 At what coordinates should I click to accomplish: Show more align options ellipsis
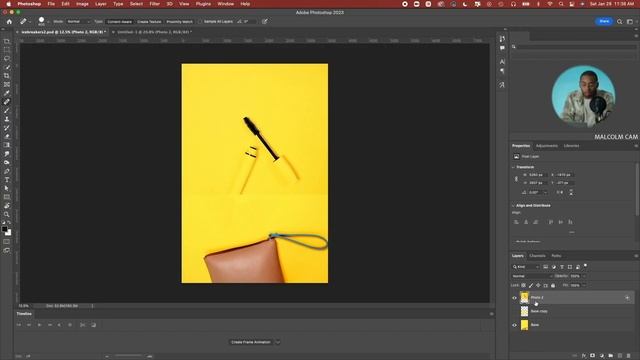572,232
